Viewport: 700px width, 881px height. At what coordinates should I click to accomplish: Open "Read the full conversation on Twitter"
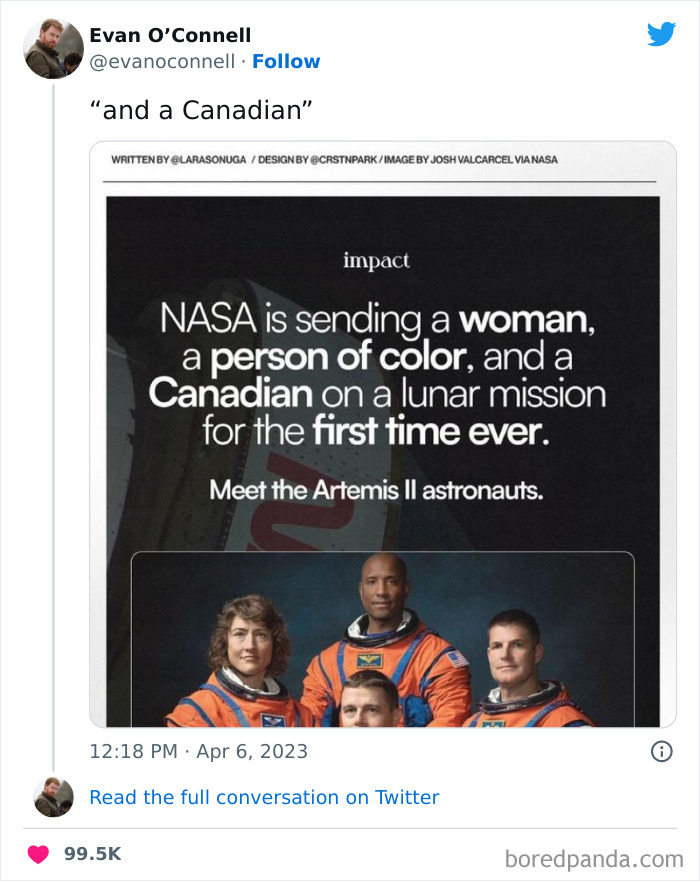coord(264,797)
